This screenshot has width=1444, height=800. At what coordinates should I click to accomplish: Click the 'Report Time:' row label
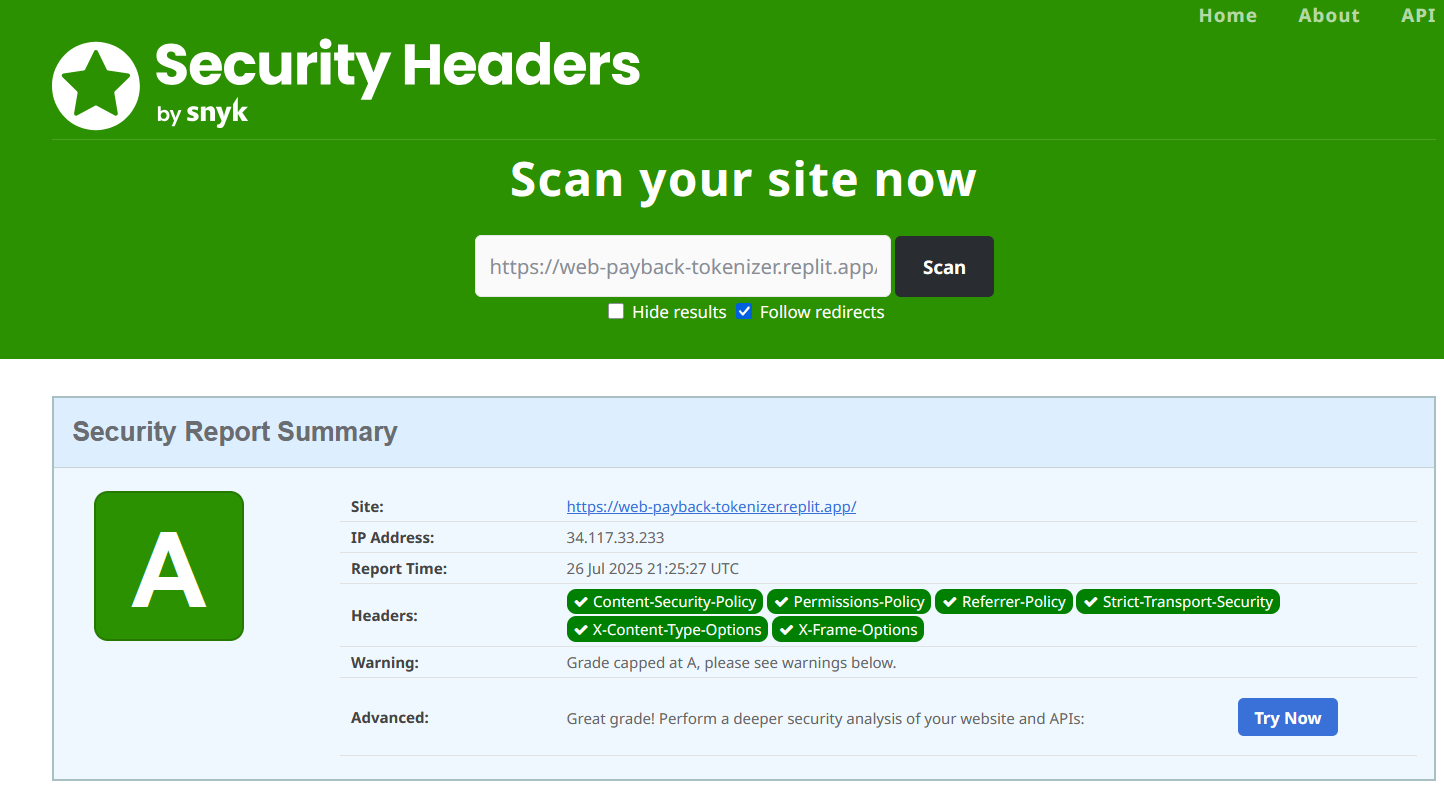tap(399, 569)
